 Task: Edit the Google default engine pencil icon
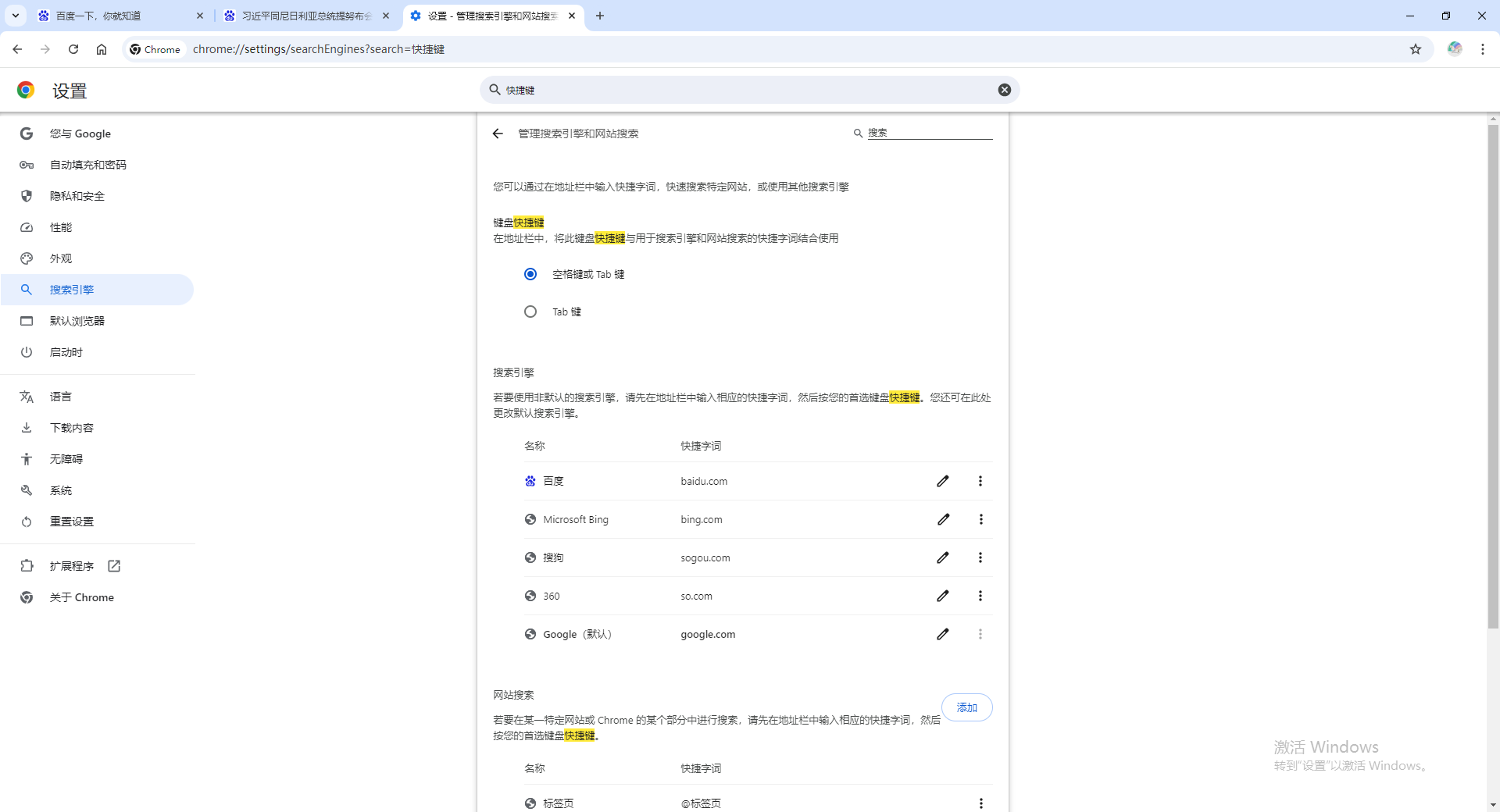(943, 634)
